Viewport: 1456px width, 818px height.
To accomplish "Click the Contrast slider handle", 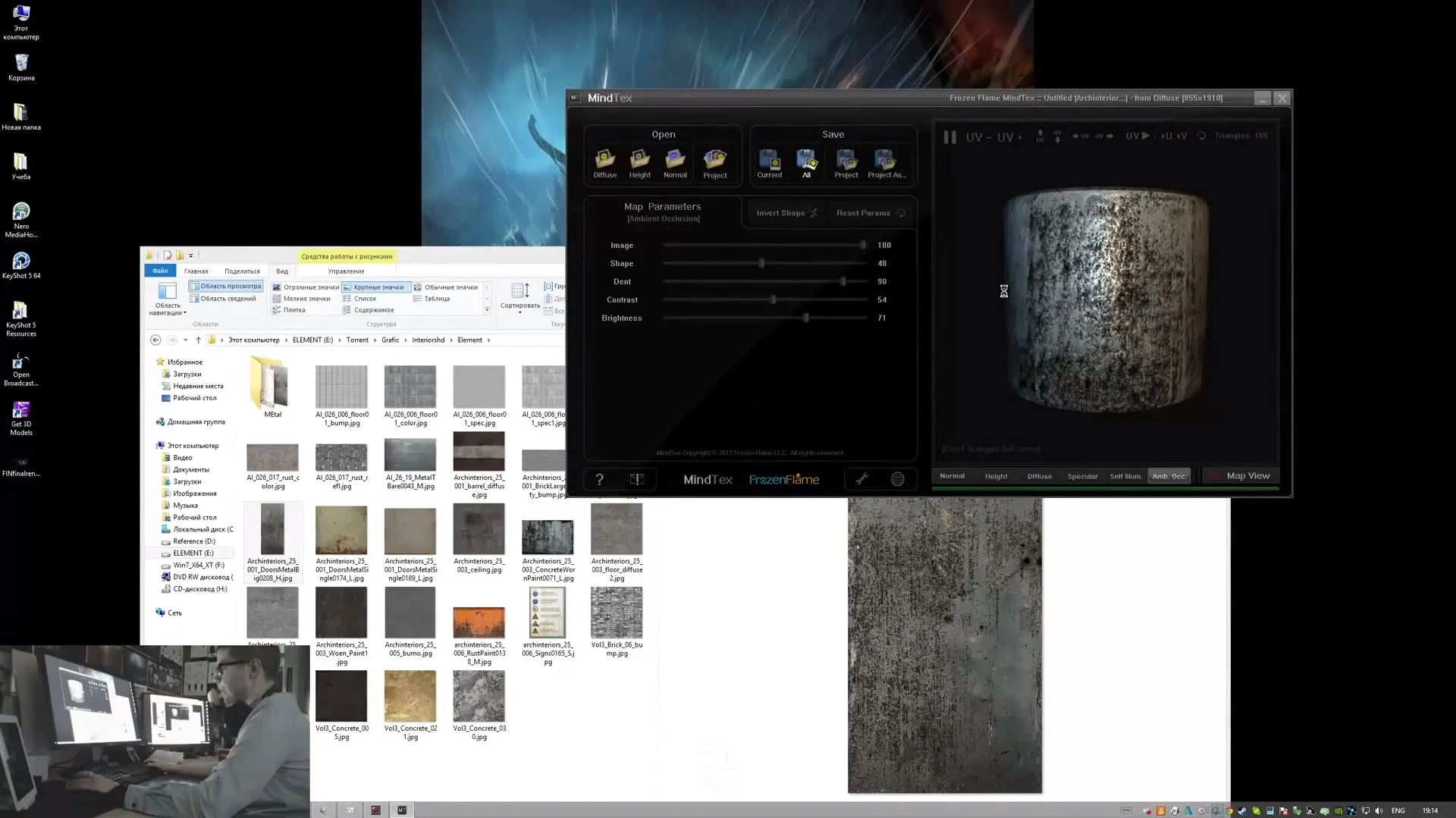I will pyautogui.click(x=773, y=299).
